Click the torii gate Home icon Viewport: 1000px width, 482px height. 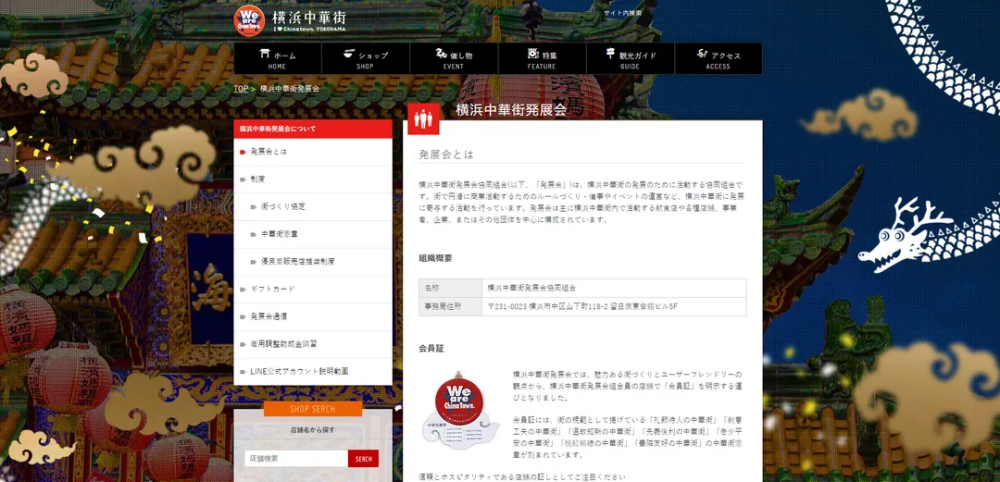click(265, 54)
